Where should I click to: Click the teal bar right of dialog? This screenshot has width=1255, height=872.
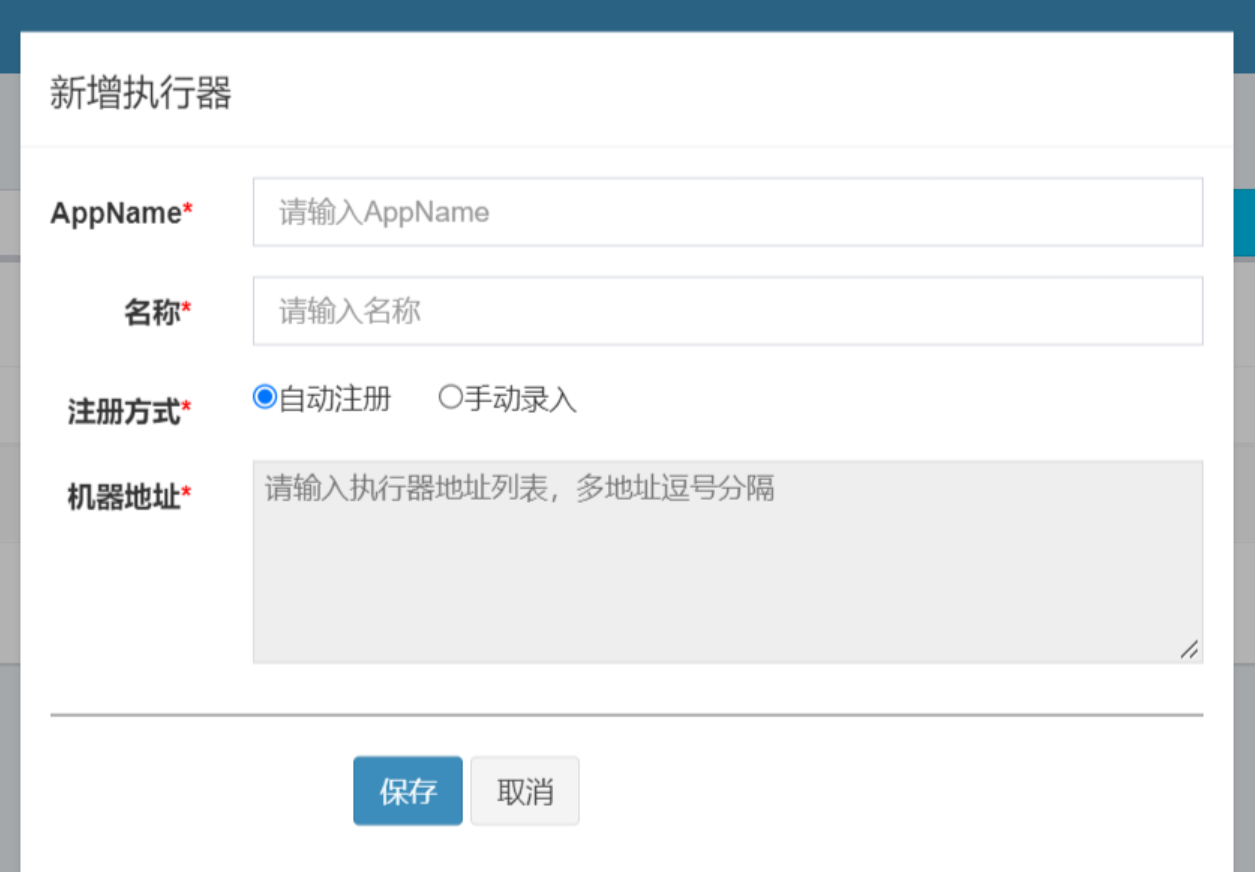click(1244, 222)
